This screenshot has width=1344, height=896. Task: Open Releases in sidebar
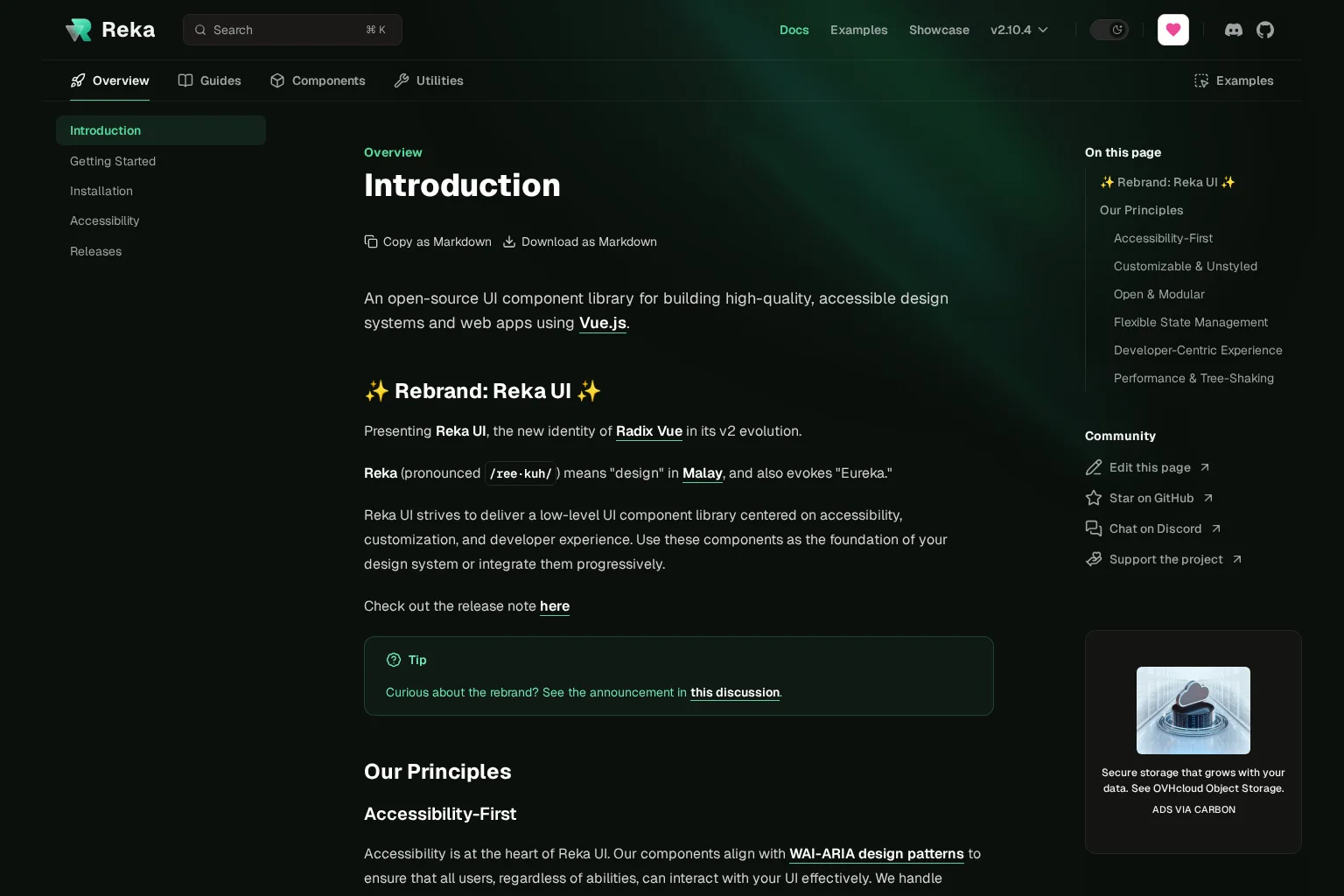pos(96,251)
